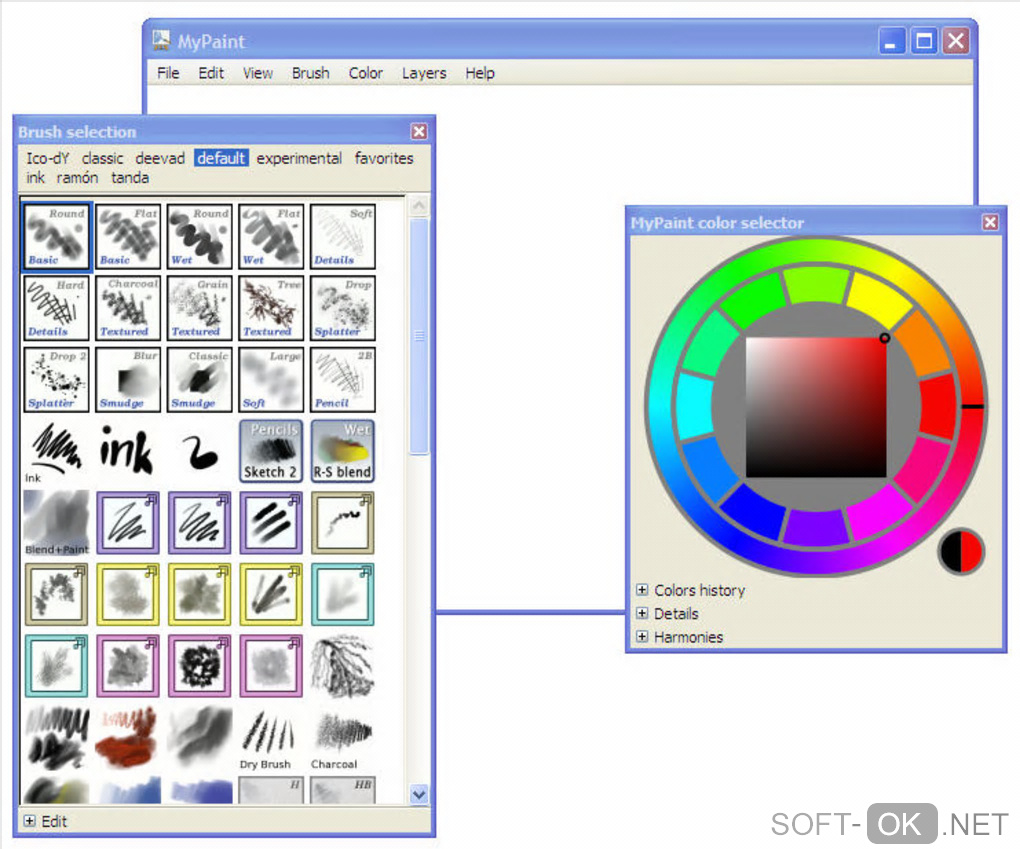This screenshot has width=1020, height=849.
Task: Select the Ink scribble brush
Action: [x=57, y=451]
